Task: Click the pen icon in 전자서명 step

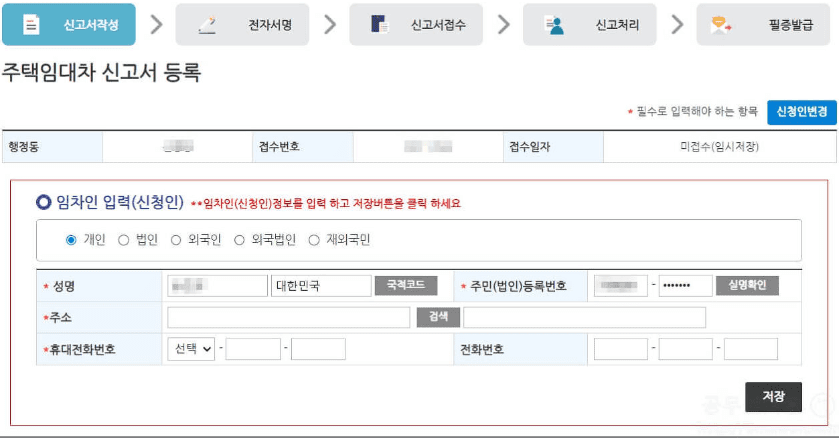Action: point(207,25)
